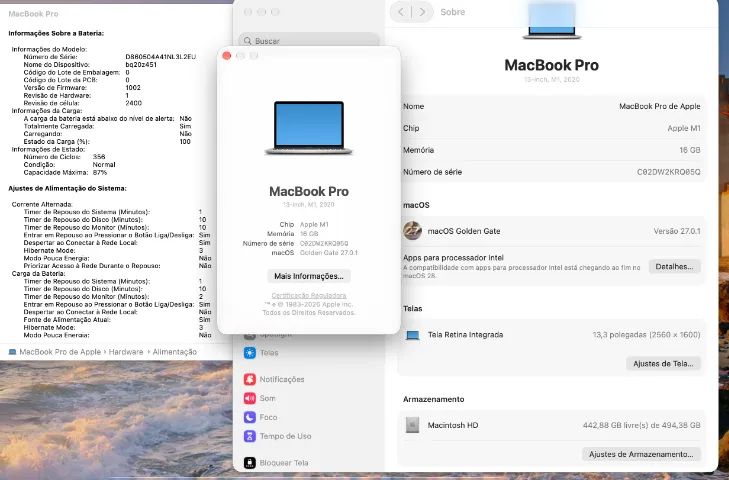Open Tempo de Uso hourglass icon
Screen dimensions: 729x480
tap(250, 436)
